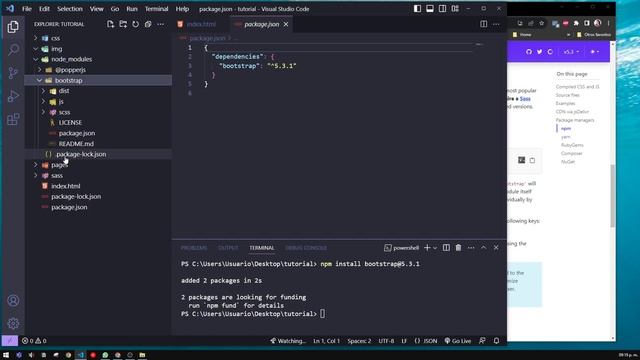This screenshot has height=360, width=640.
Task: Open the GitHub icon in Bootstrap navbar
Action: coord(529,52)
